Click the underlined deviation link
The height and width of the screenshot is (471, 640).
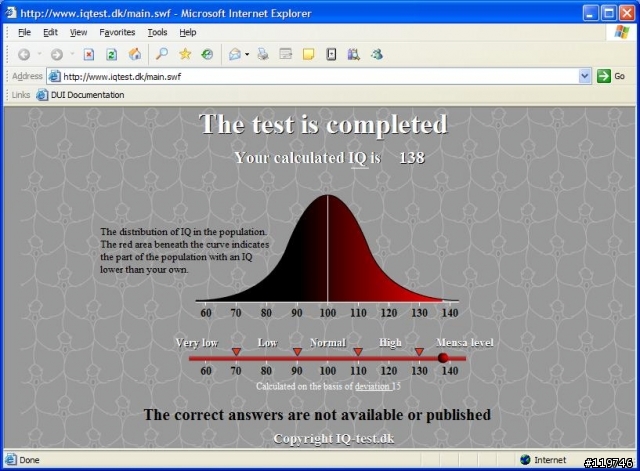click(372, 386)
